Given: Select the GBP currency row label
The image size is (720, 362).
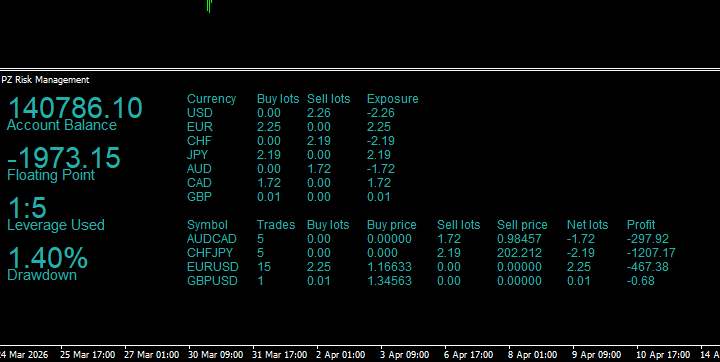Looking at the screenshot, I should (199, 197).
